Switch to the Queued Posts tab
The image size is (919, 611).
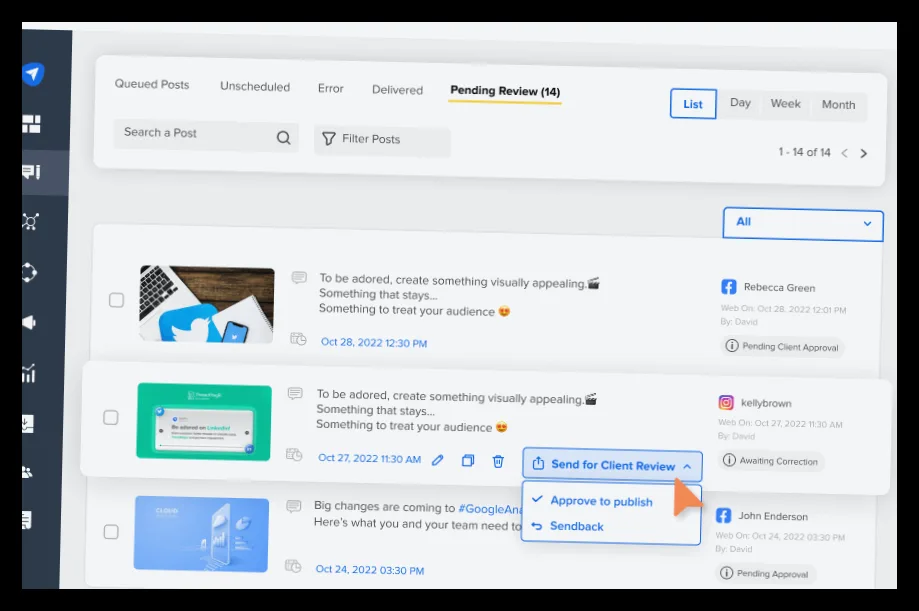152,84
